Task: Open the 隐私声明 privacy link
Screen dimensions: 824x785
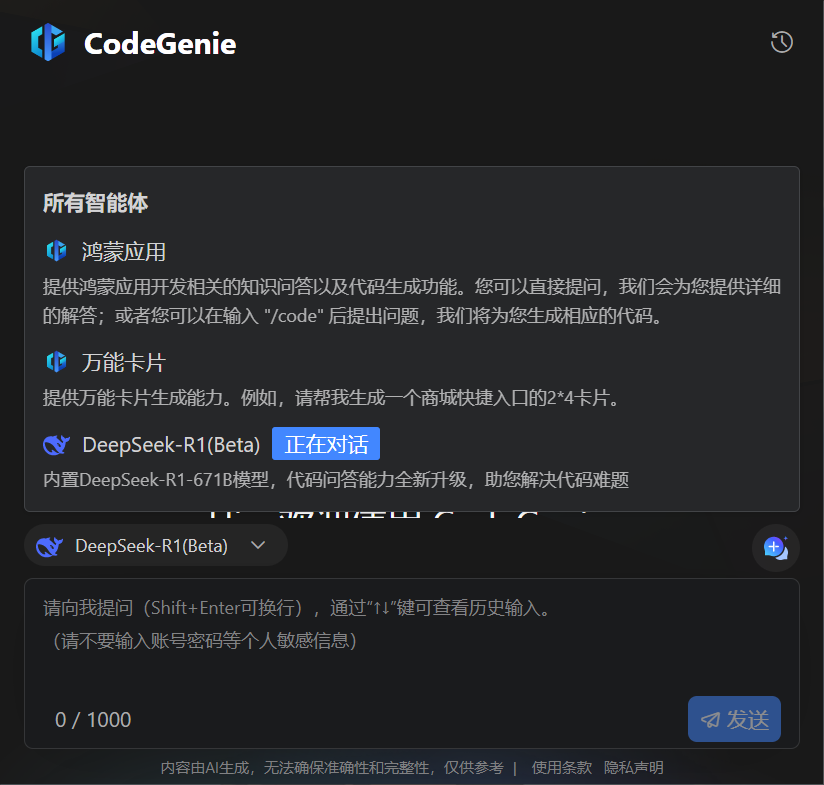Action: pos(634,768)
